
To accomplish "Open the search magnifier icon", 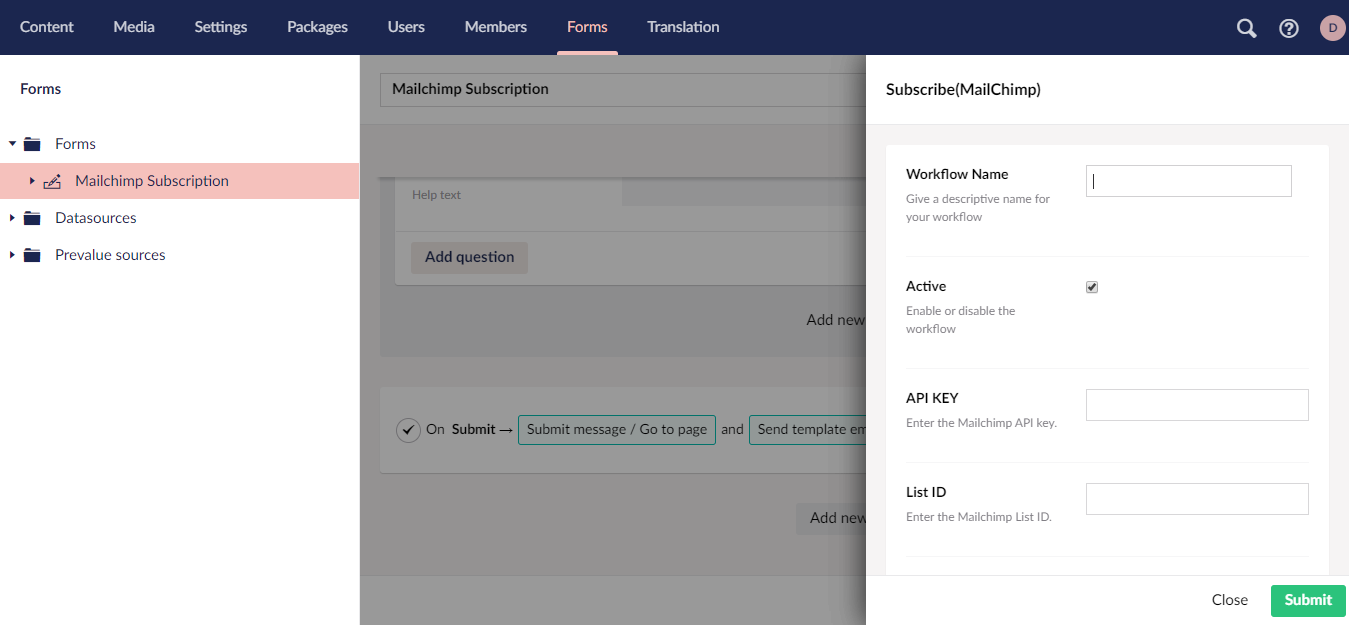I will (1246, 28).
